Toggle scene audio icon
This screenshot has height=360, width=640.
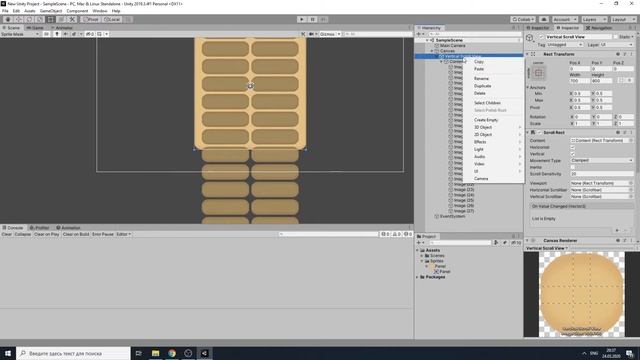[x=65, y=34]
